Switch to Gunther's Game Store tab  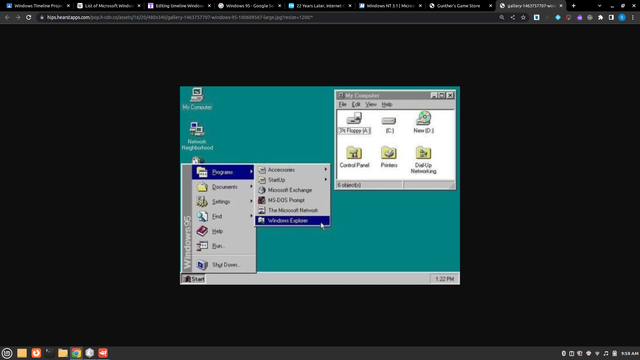coord(460,6)
